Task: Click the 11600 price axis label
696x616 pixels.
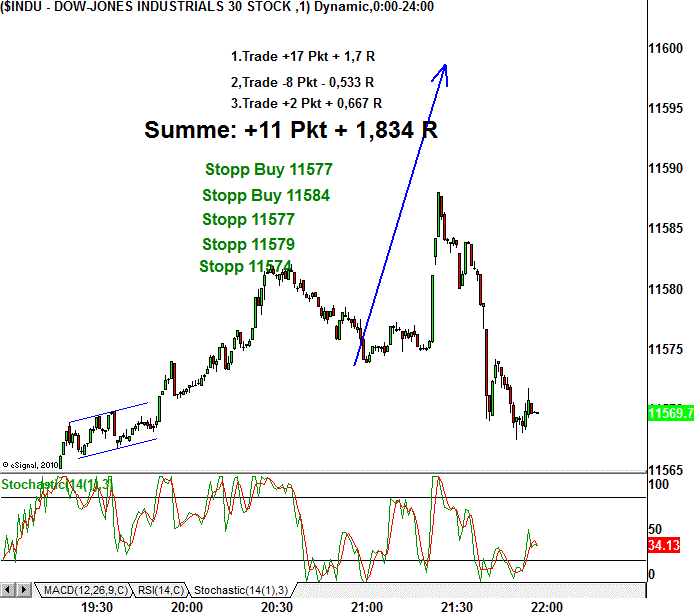Action: (665, 48)
